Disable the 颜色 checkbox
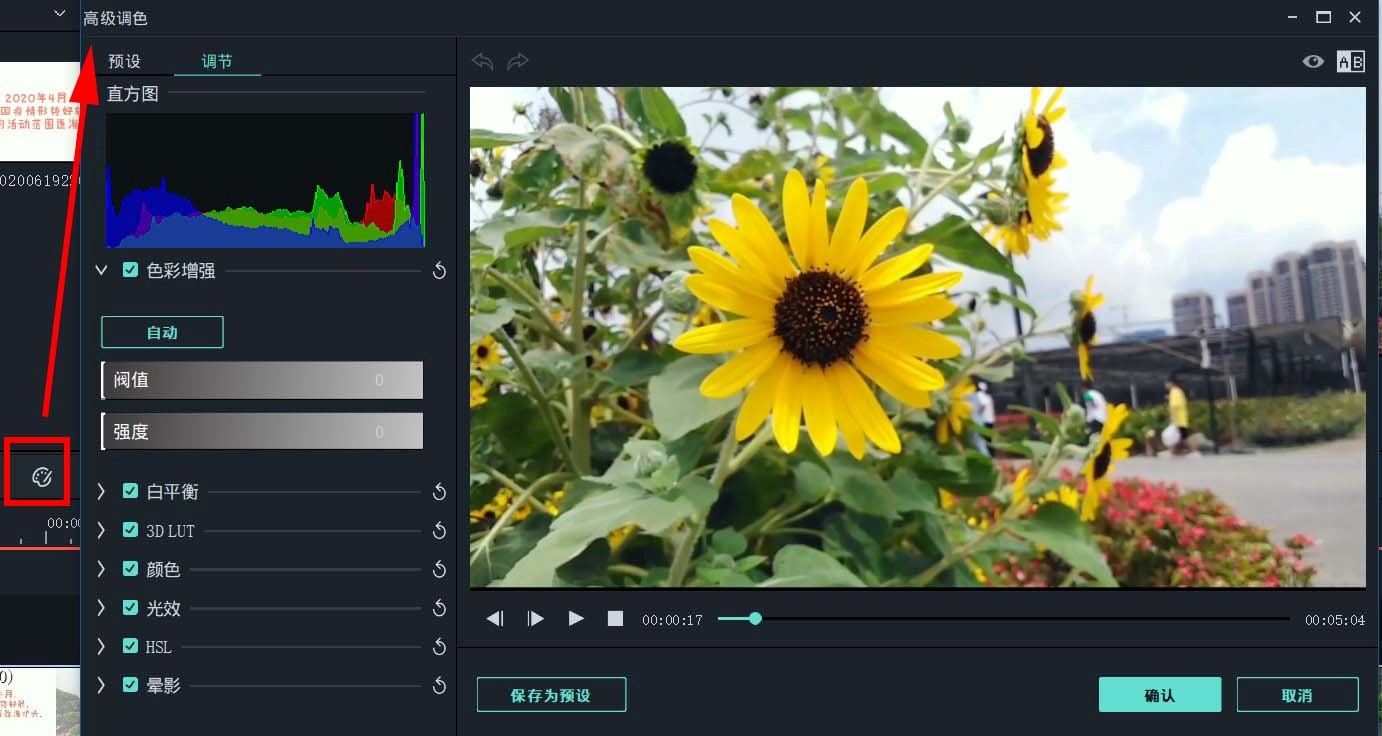The width and height of the screenshot is (1382, 736). [130, 569]
